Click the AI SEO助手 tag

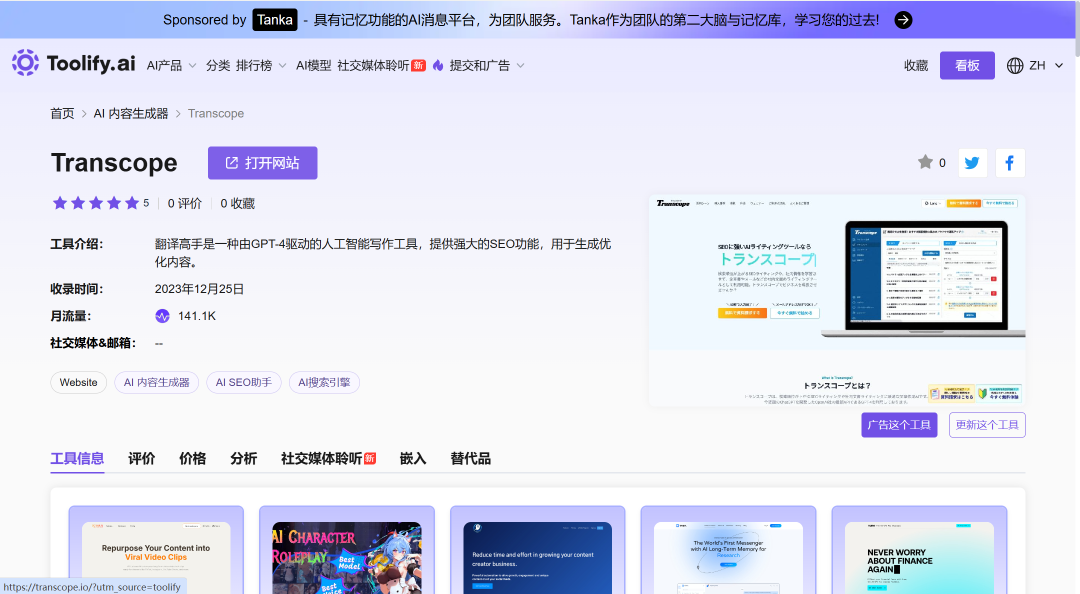point(244,382)
